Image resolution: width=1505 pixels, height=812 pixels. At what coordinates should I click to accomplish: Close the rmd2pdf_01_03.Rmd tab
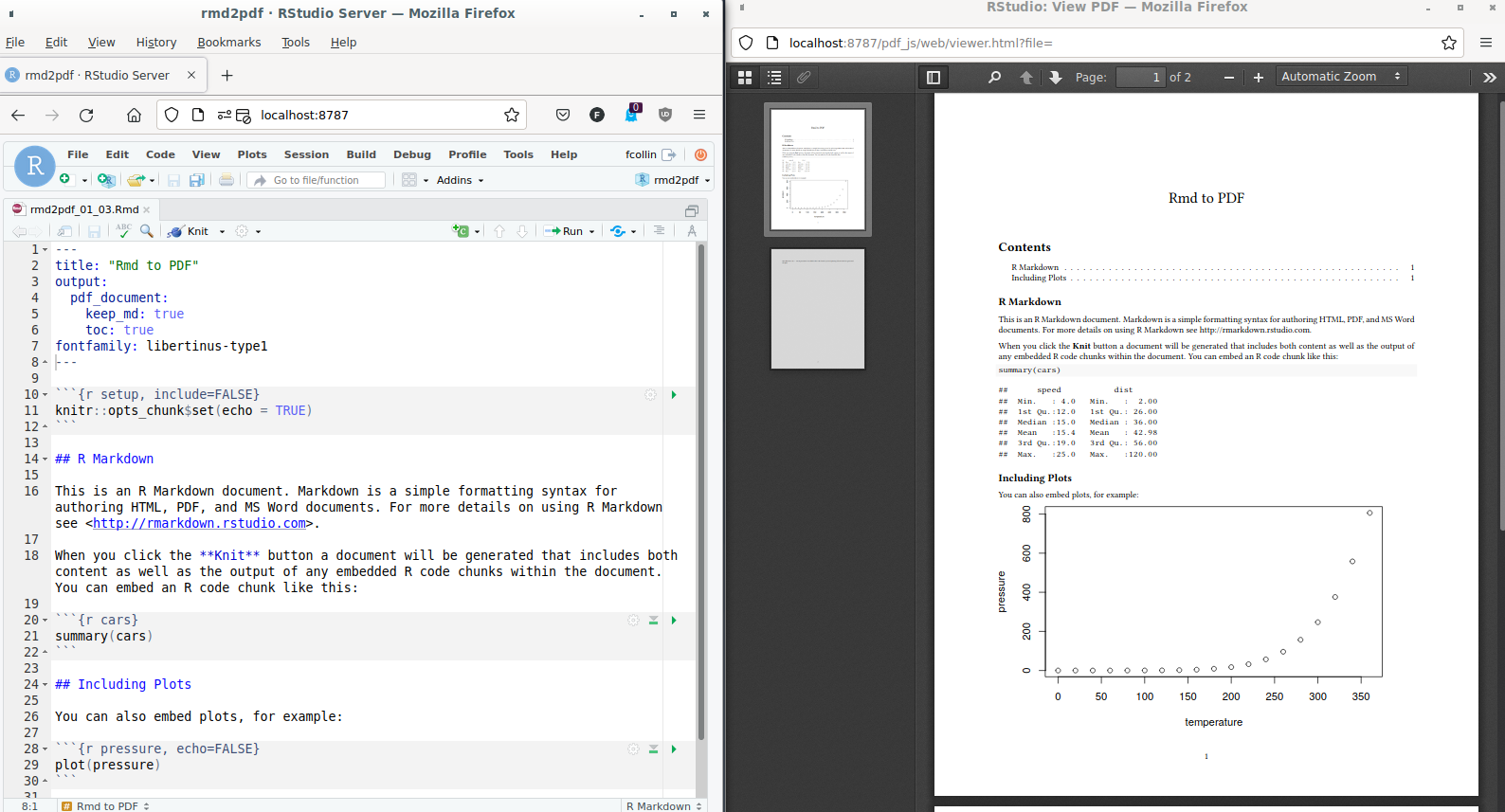(146, 210)
